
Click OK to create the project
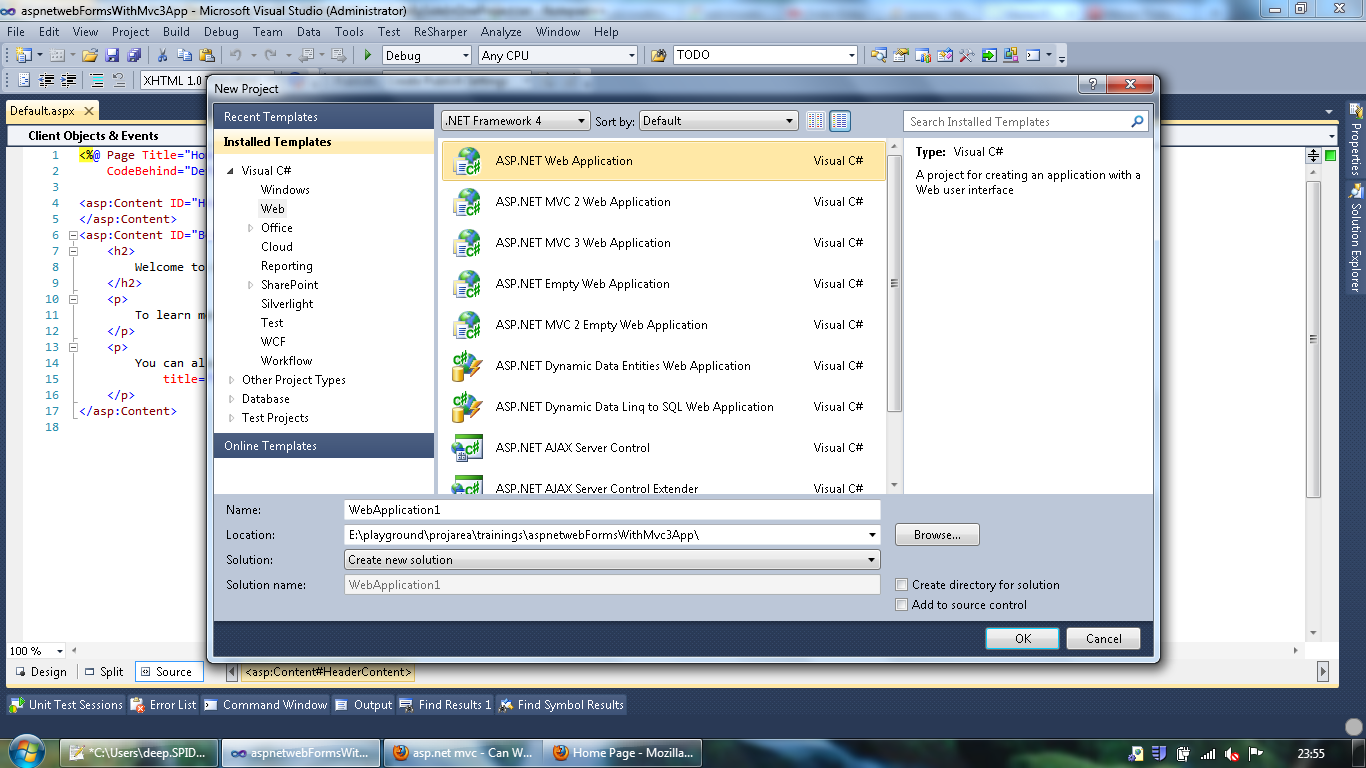click(1023, 639)
